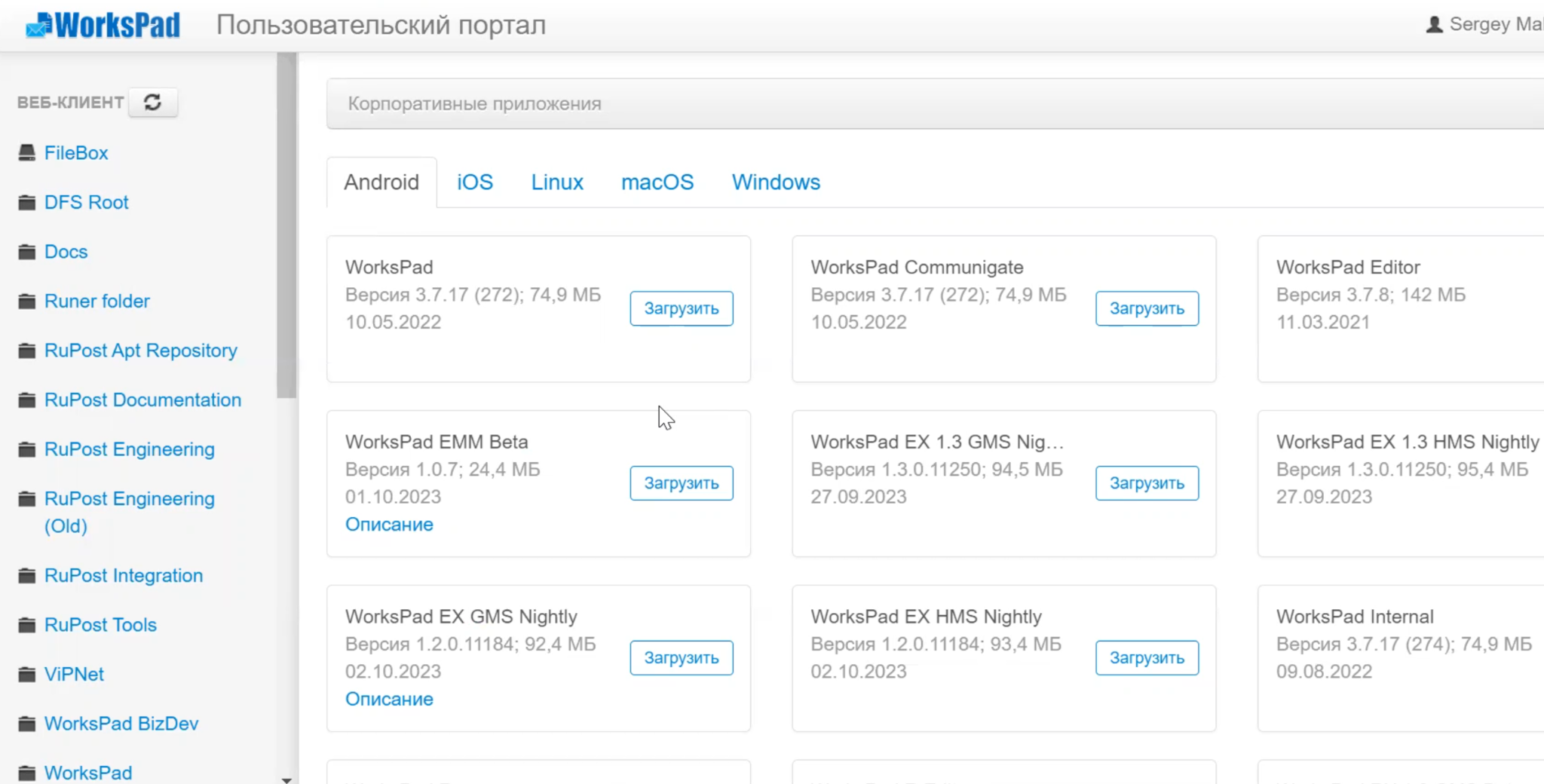The image size is (1544, 784).
Task: Open the Linux tab
Action: (x=557, y=182)
